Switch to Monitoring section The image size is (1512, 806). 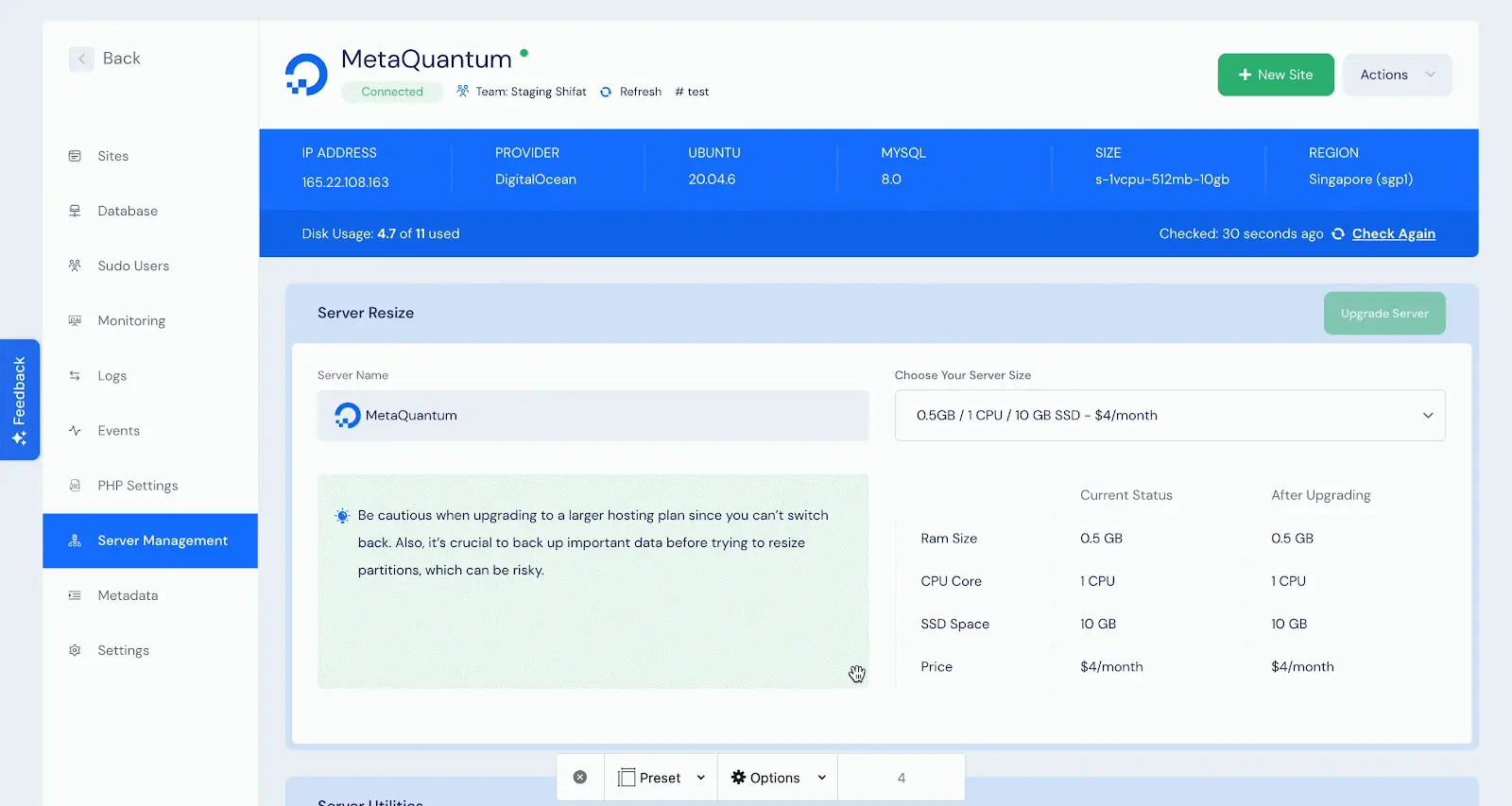point(131,320)
